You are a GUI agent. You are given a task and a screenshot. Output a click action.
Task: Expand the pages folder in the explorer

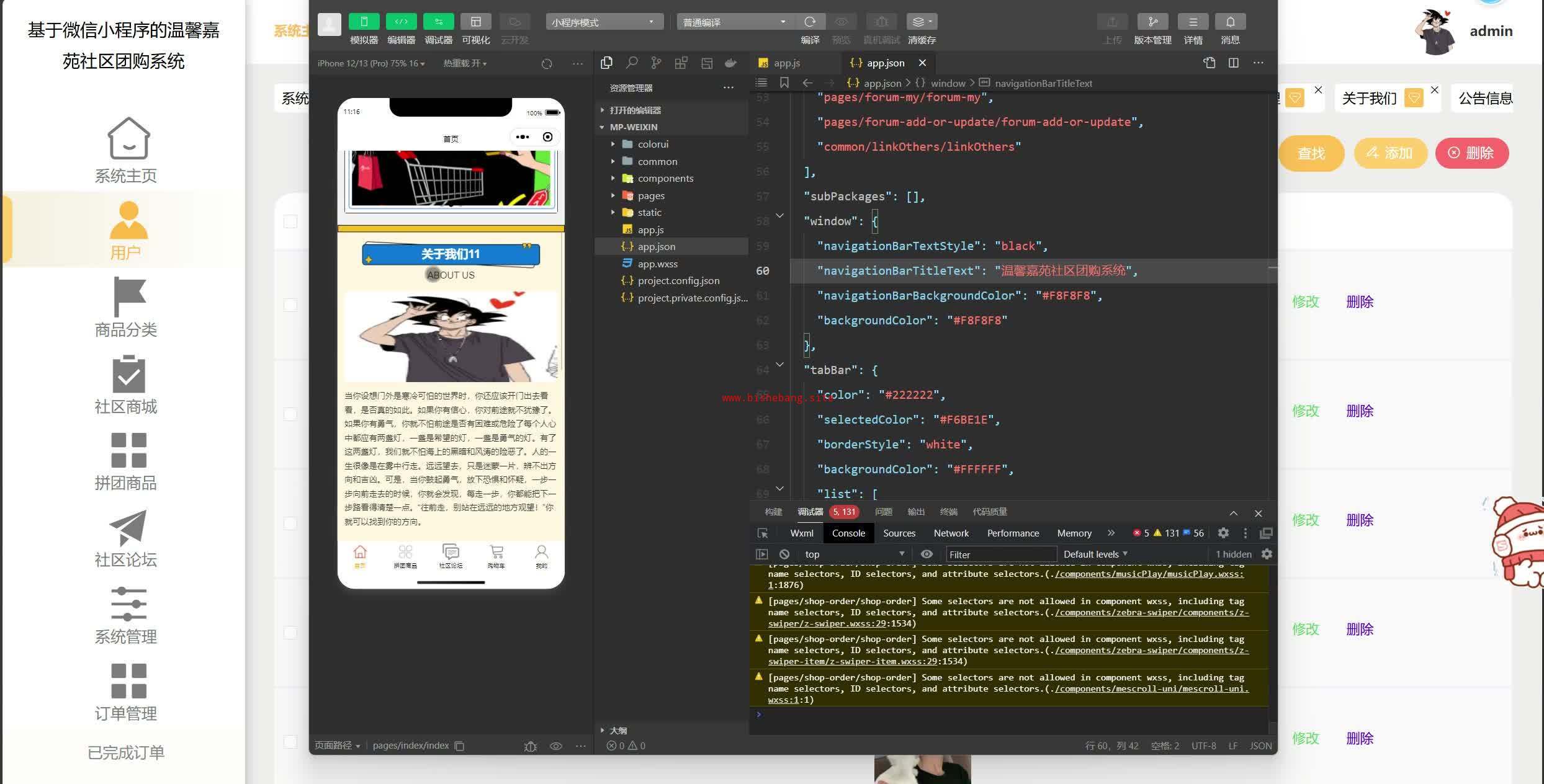tap(650, 195)
